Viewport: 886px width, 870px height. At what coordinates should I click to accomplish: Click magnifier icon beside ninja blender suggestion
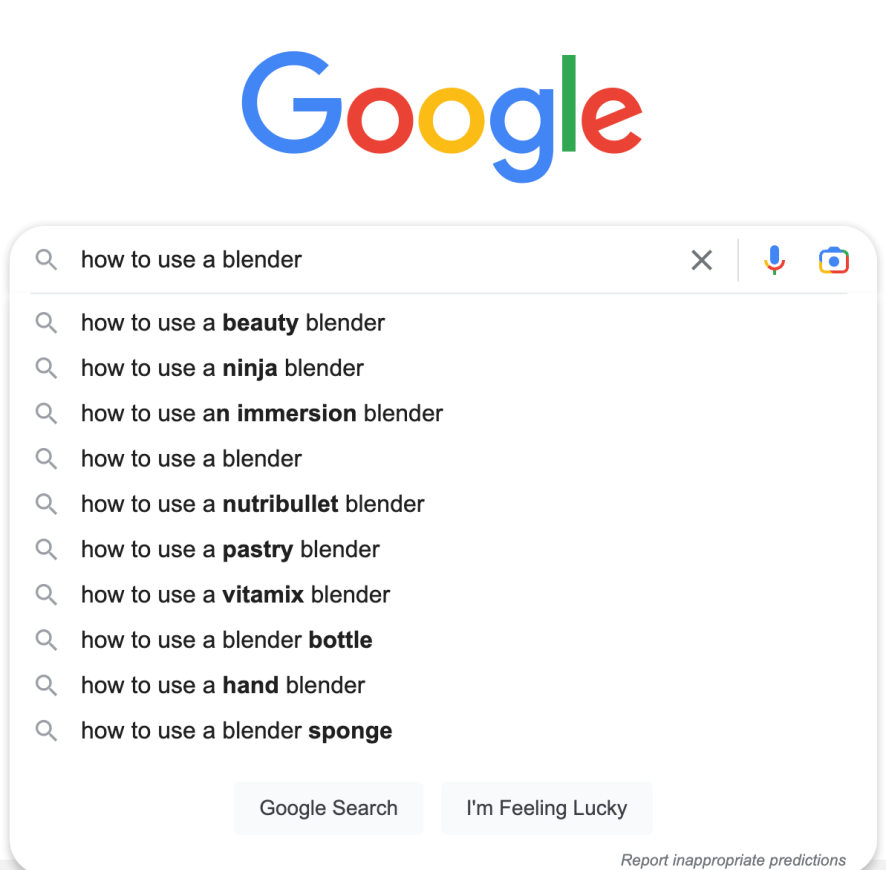tap(46, 368)
